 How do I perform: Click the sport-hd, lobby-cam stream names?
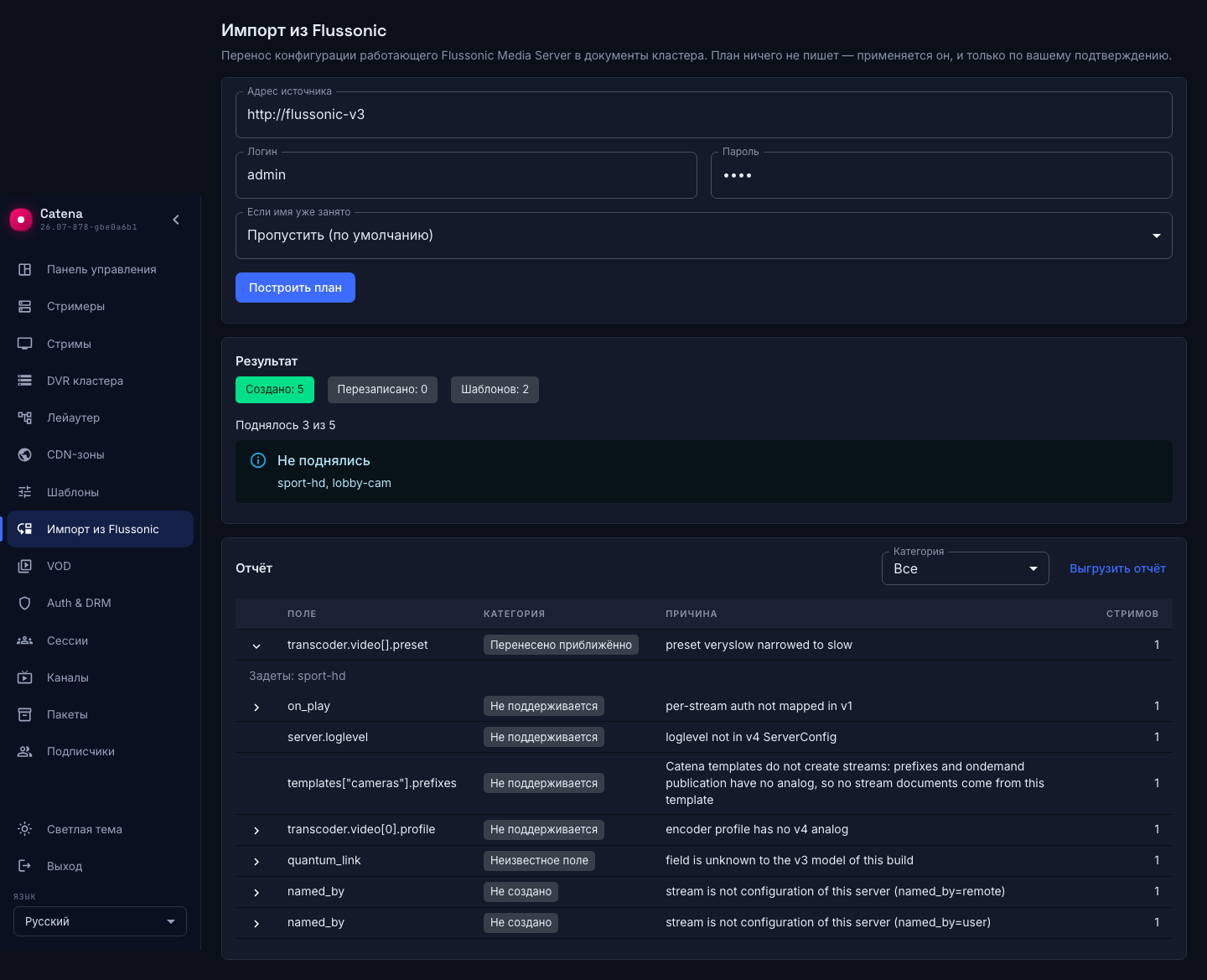pos(334,483)
